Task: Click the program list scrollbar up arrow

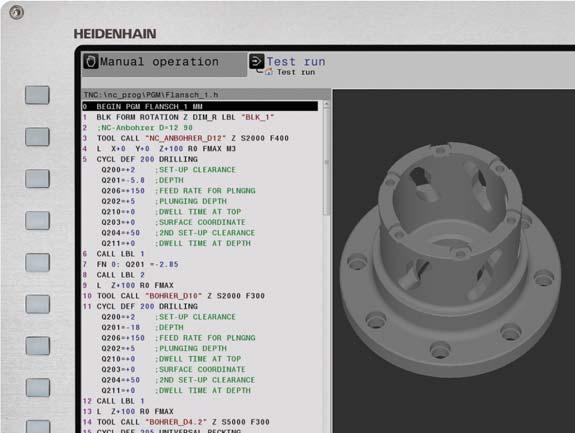Action: (x=326, y=104)
